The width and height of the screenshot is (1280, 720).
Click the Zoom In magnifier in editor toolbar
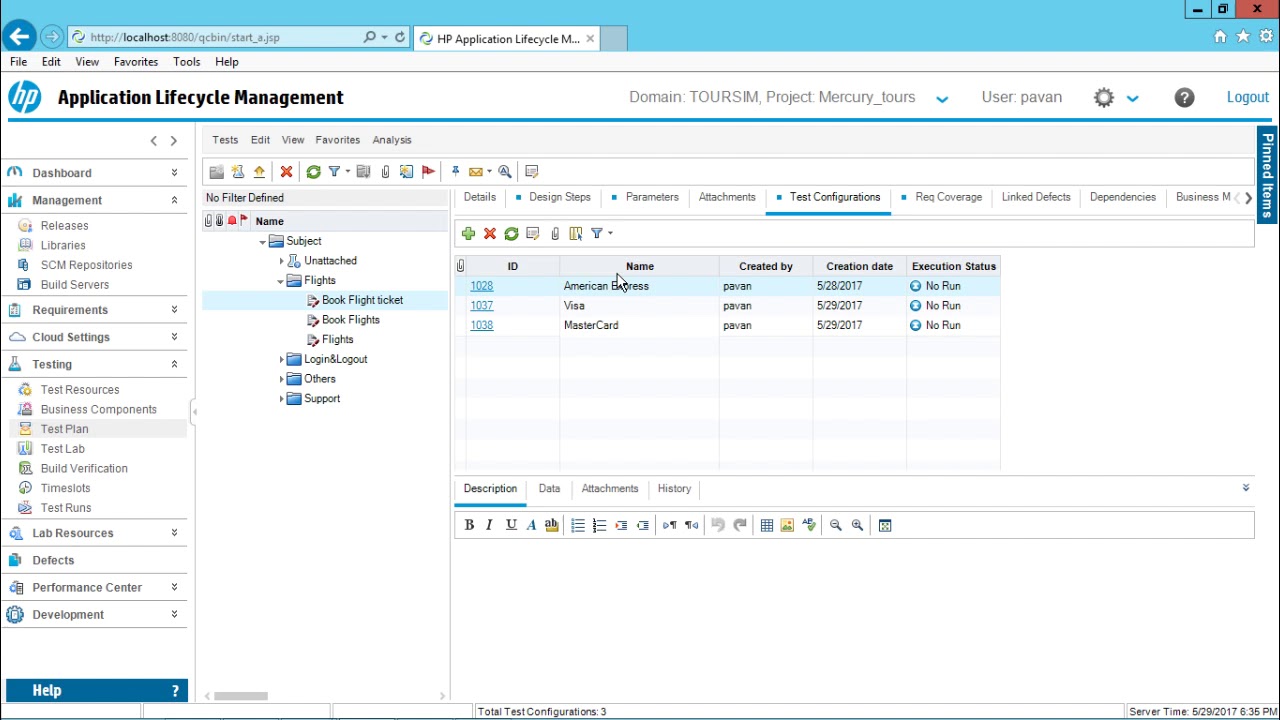857,525
